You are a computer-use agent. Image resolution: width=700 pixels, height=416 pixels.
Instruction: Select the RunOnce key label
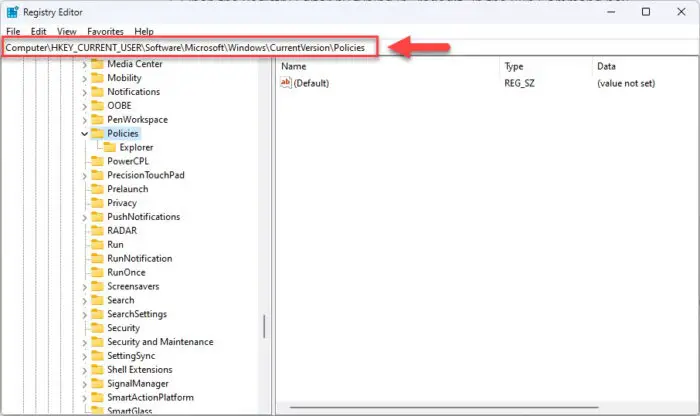coord(126,272)
